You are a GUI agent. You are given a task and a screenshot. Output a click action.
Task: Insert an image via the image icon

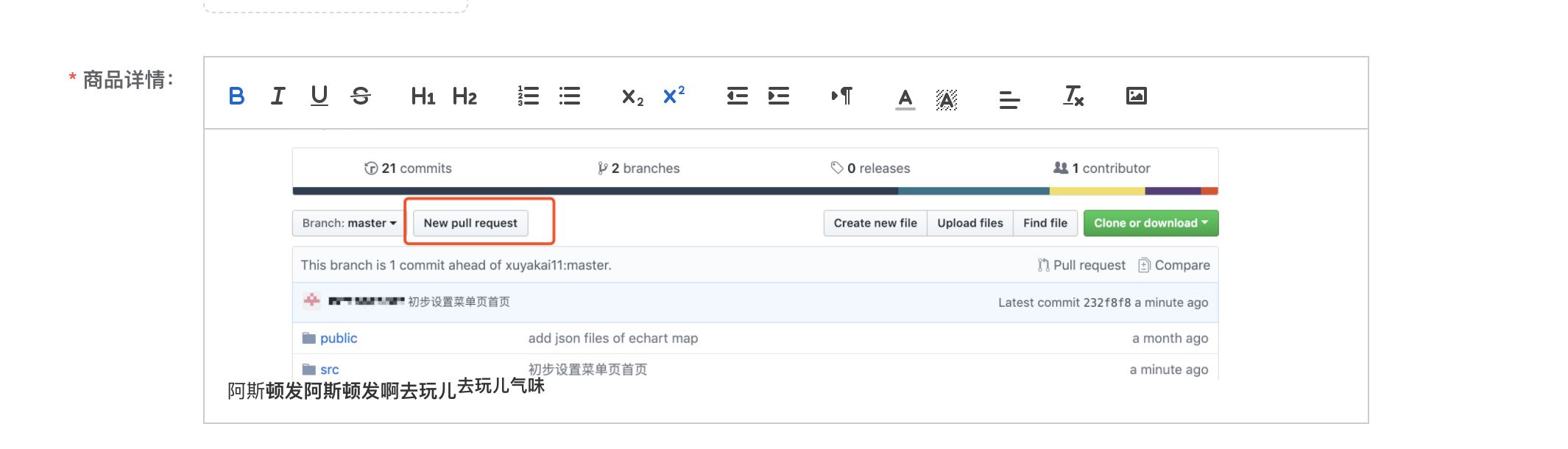tap(1136, 96)
